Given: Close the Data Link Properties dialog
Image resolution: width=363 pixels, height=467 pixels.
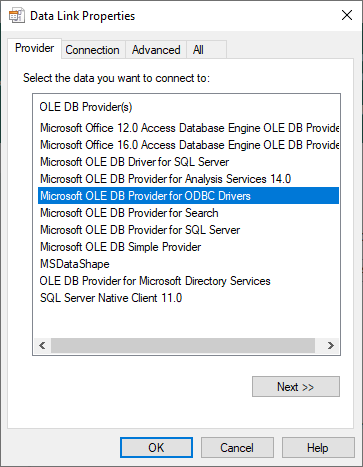Looking at the screenshot, I should (x=347, y=15).
